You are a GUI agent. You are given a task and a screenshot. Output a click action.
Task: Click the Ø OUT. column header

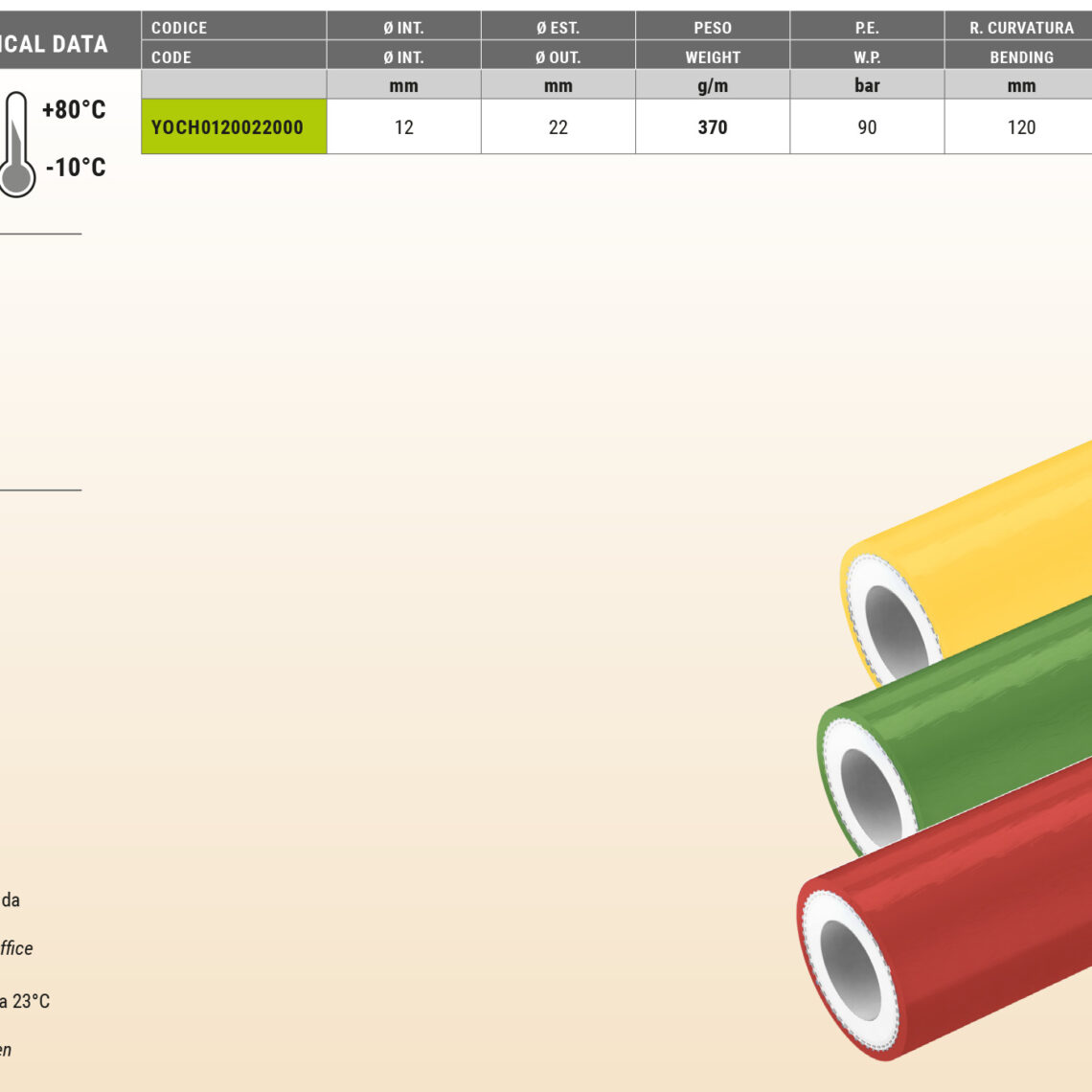(x=557, y=57)
